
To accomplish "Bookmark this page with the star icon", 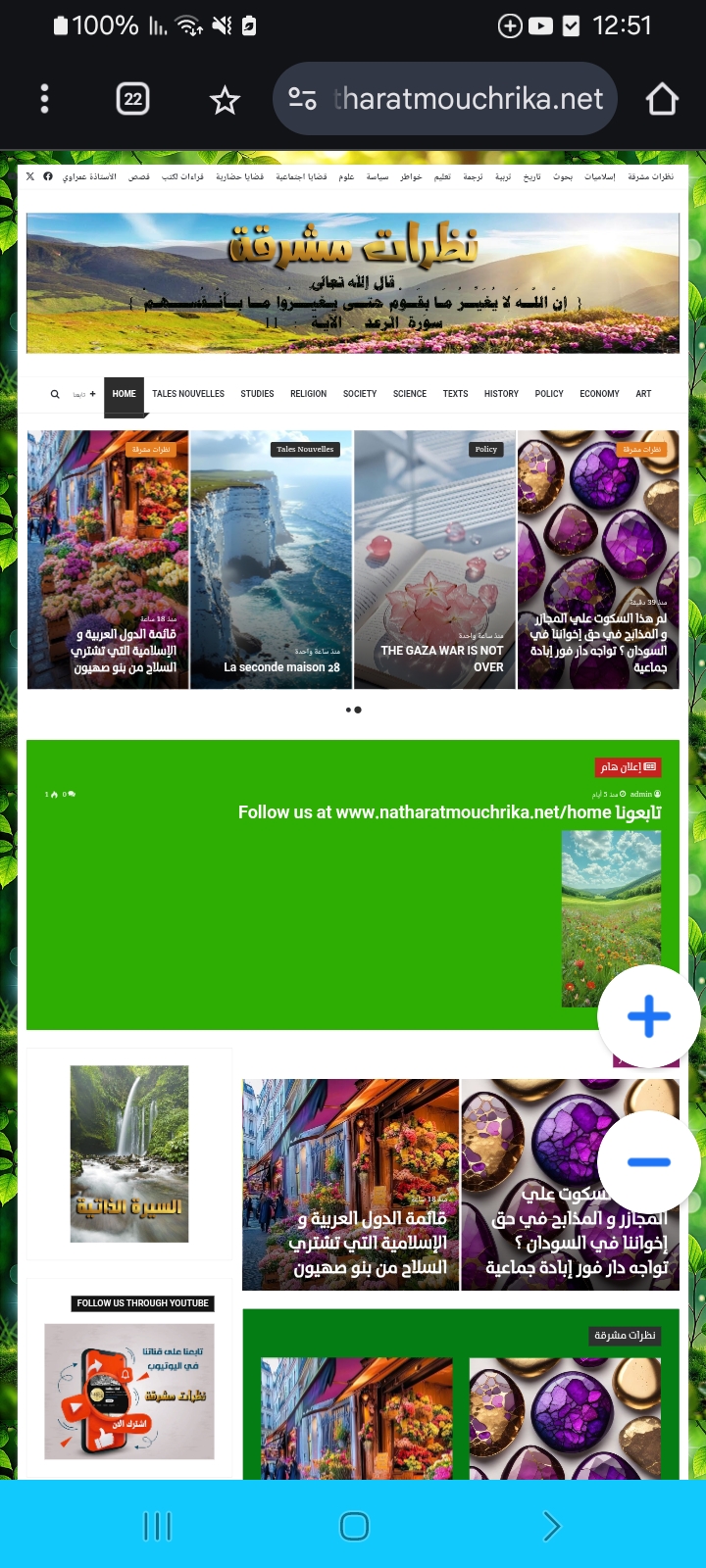I will pos(225,100).
